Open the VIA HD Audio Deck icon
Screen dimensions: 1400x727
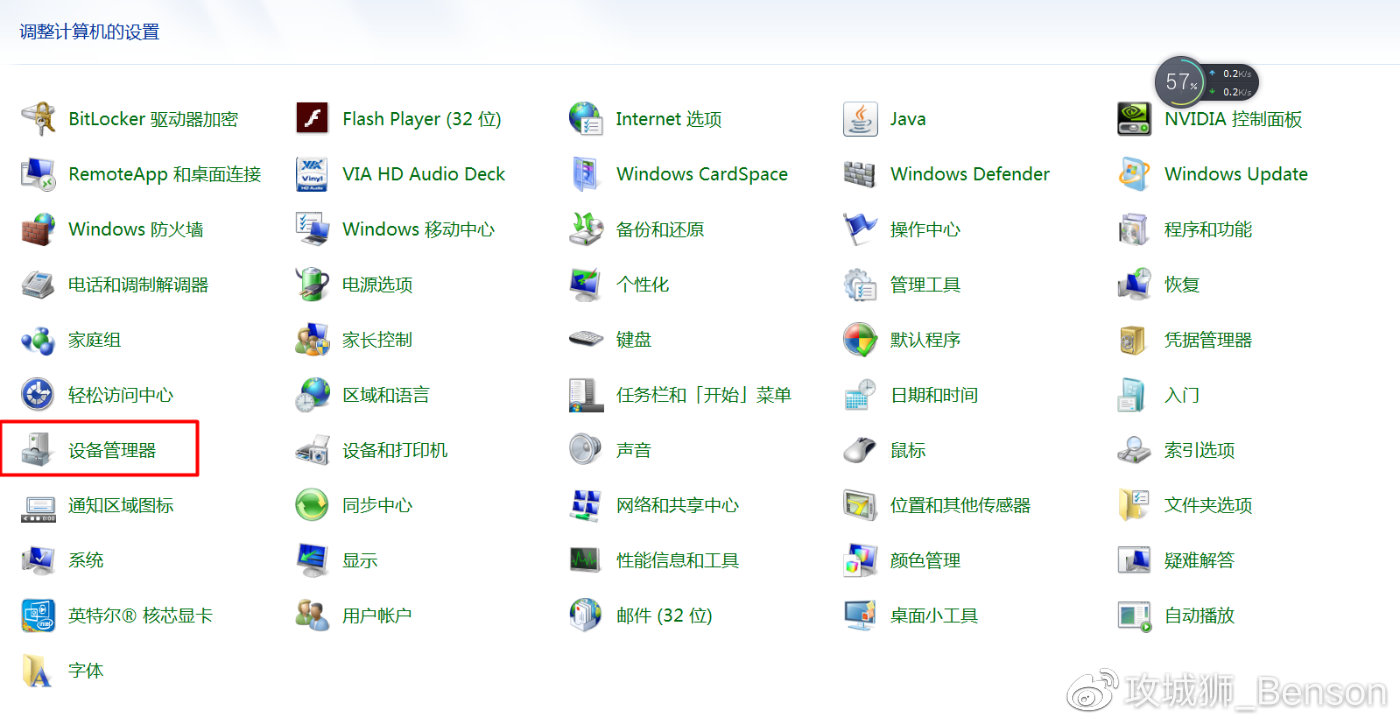[x=312, y=174]
